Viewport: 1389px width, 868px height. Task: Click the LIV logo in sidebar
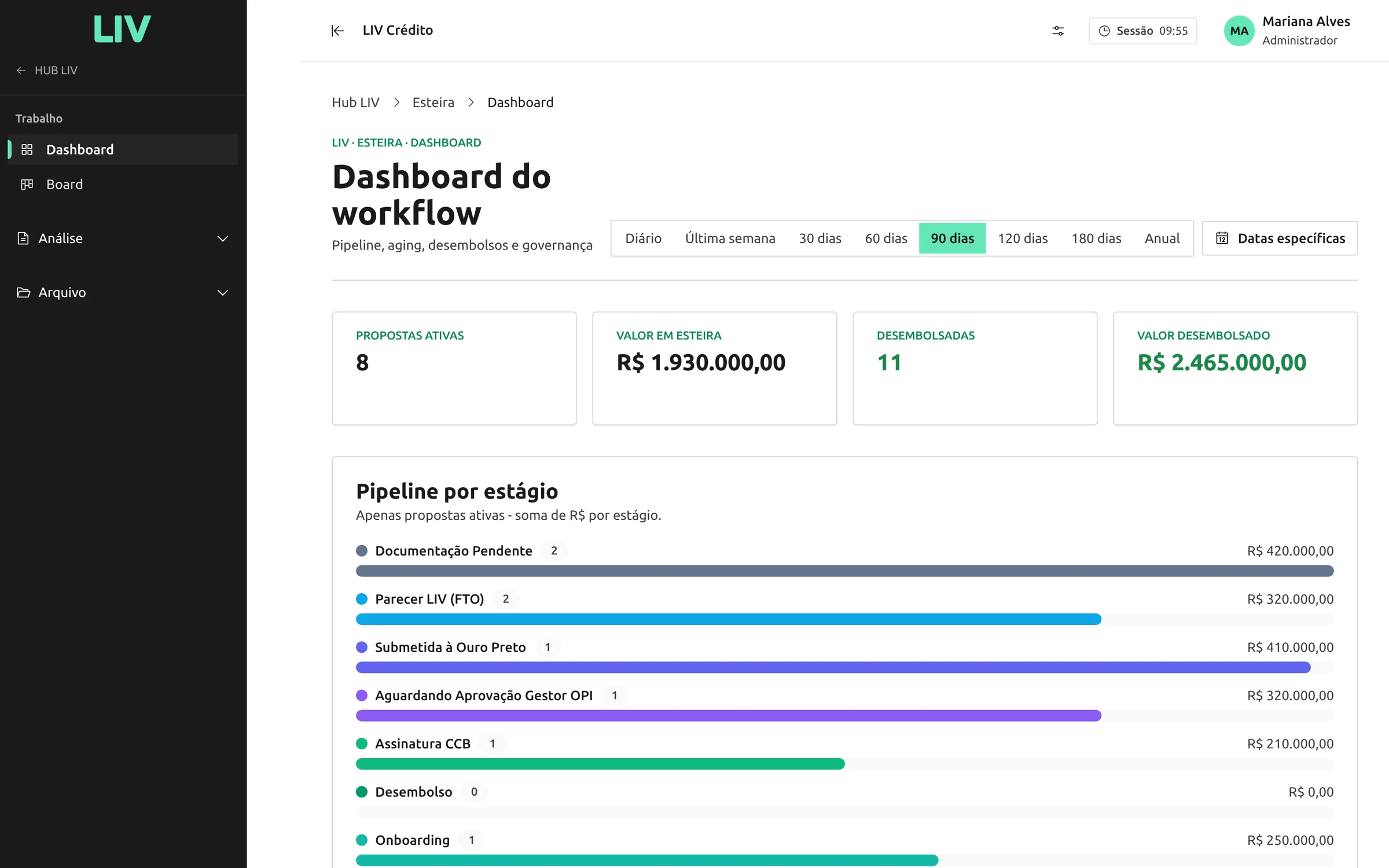(x=122, y=29)
